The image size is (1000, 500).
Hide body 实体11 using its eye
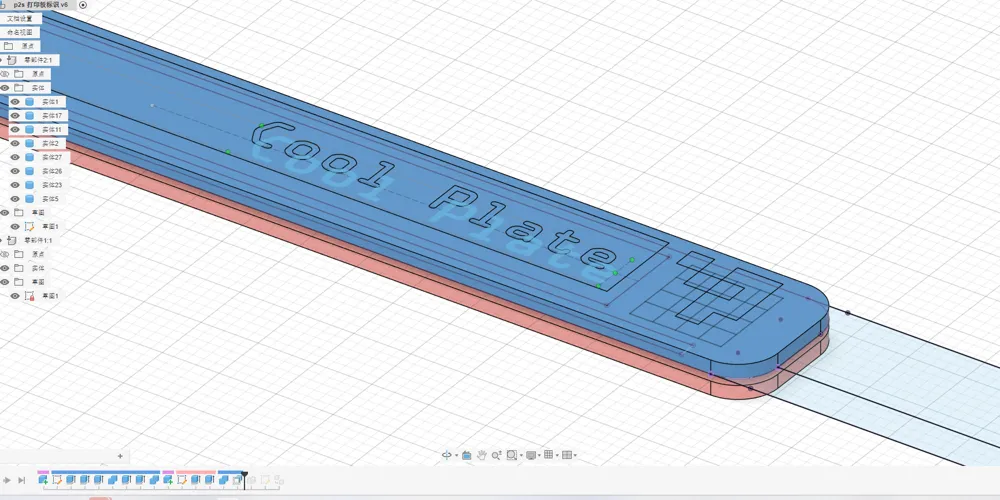tap(15, 129)
